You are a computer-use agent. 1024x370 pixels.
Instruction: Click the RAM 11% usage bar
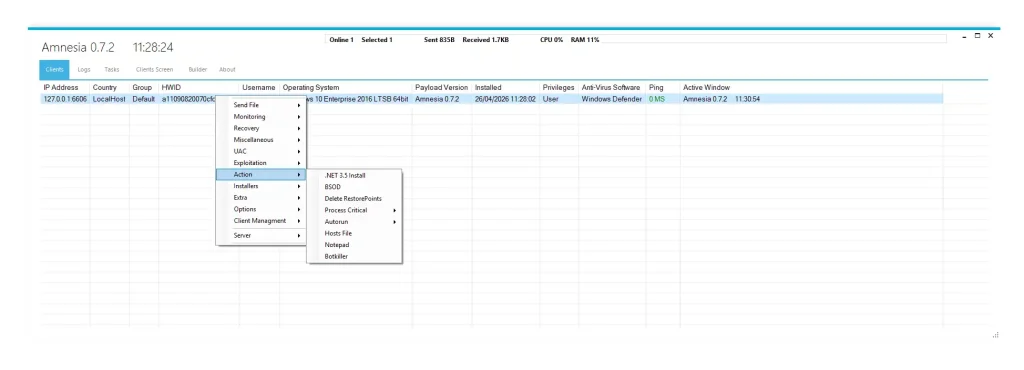585,40
